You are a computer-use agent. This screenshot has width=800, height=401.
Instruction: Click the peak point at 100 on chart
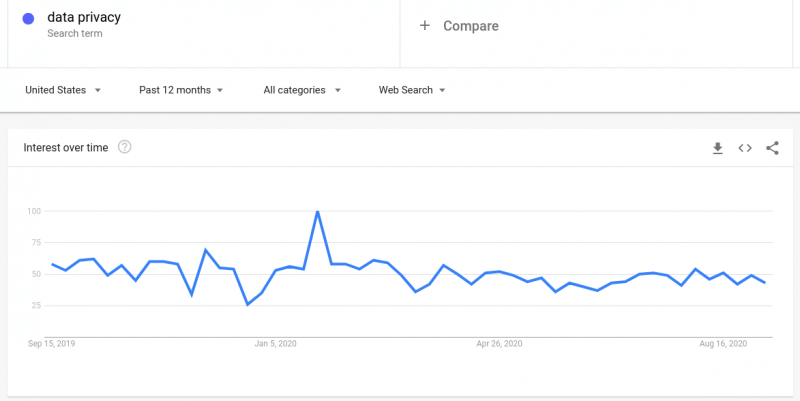[x=317, y=211]
